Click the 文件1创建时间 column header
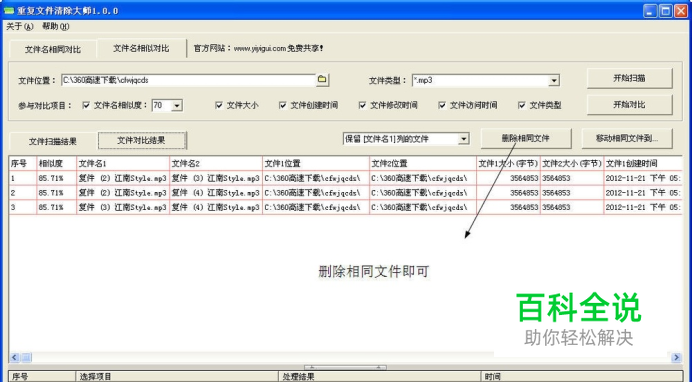The image size is (692, 382). pos(643,164)
